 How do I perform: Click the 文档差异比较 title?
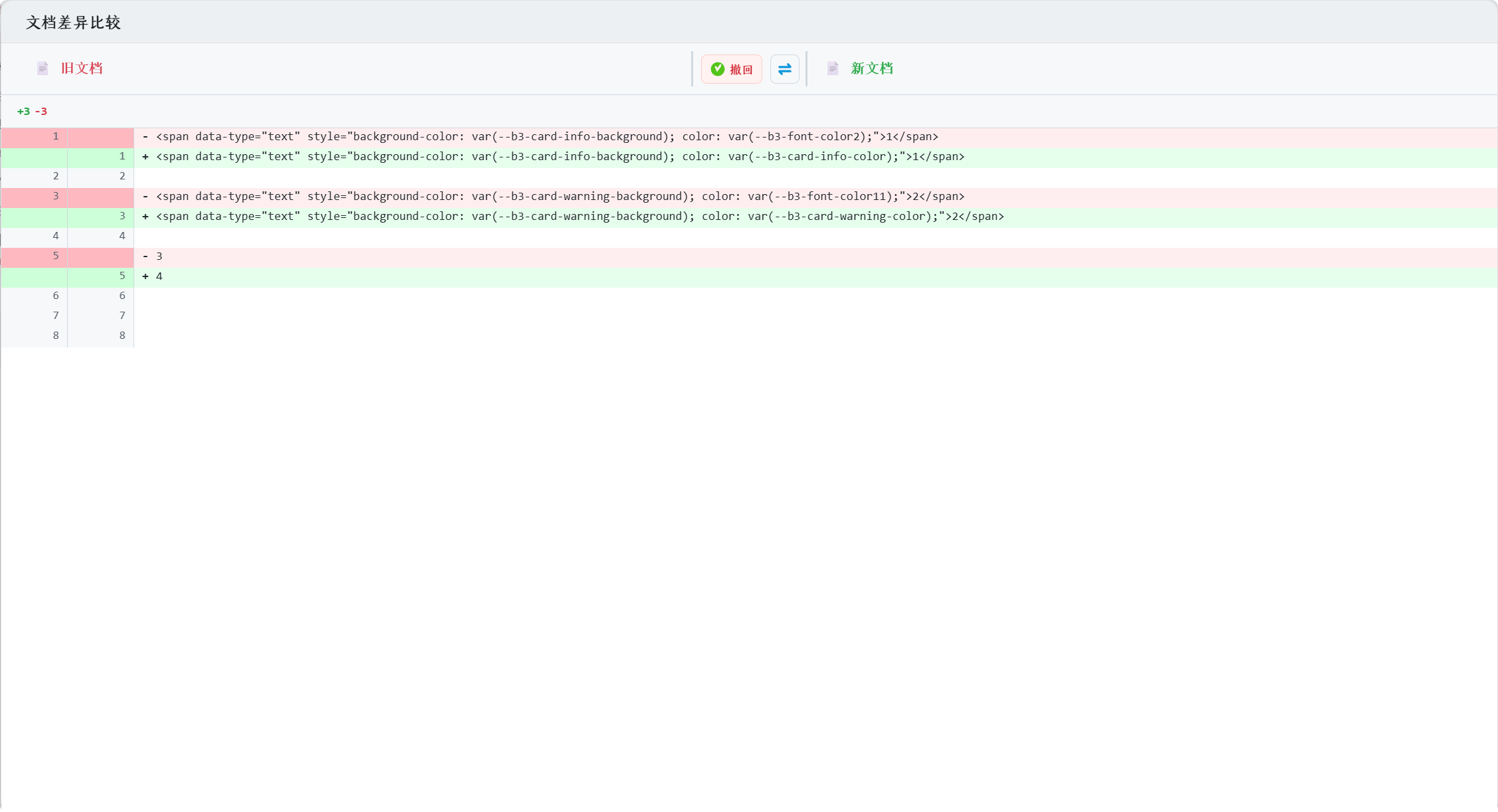[73, 23]
